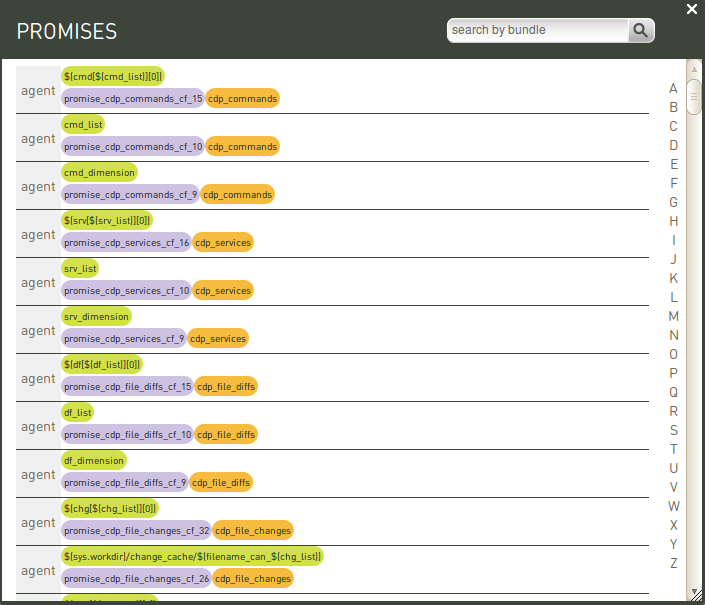This screenshot has width=705, height=605.
Task: Open promiser srv_list tag
Action: 80,268
